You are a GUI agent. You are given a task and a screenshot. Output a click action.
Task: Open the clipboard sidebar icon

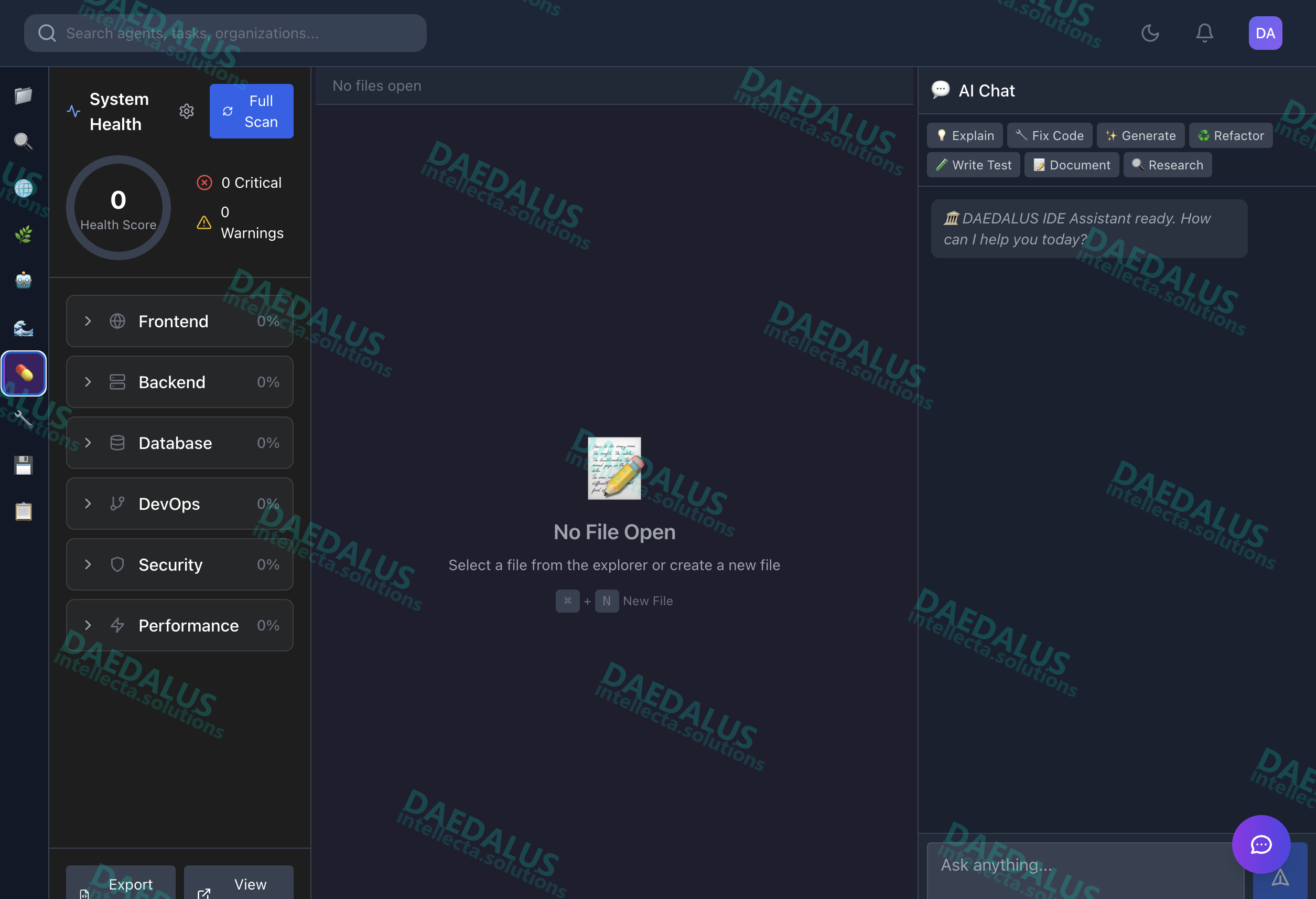click(23, 511)
